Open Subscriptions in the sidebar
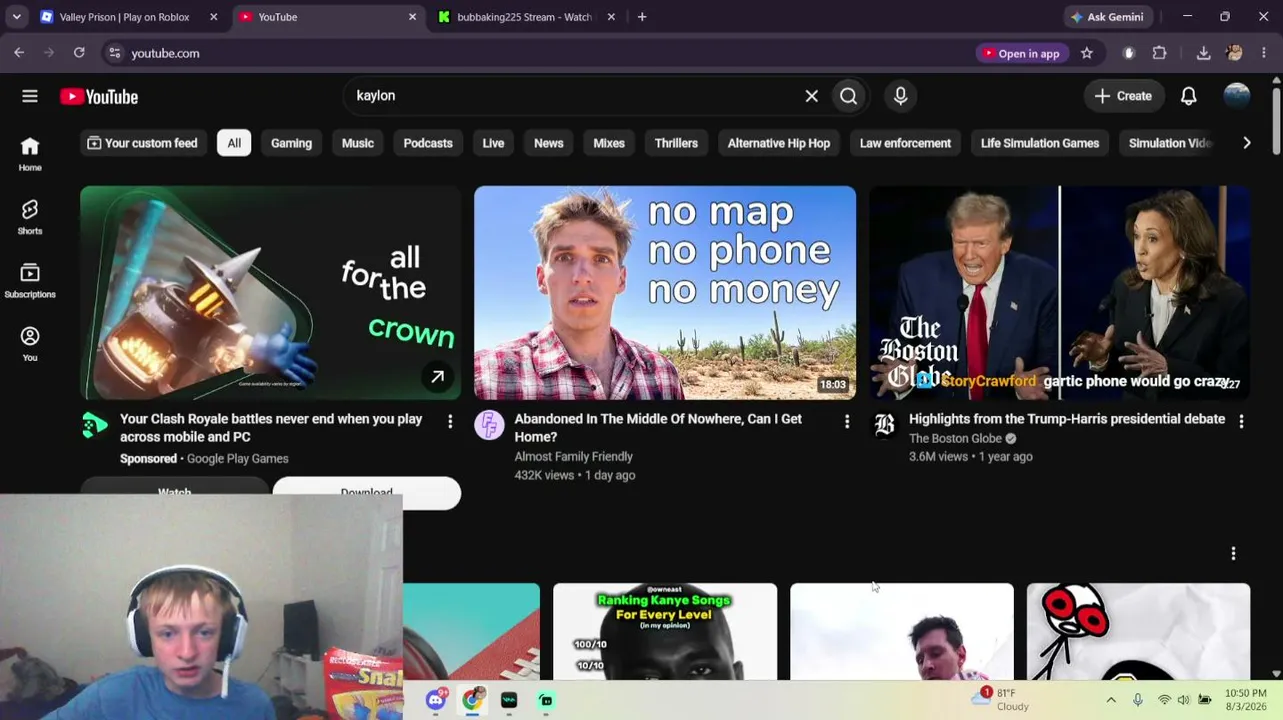This screenshot has width=1283, height=720. 30,280
